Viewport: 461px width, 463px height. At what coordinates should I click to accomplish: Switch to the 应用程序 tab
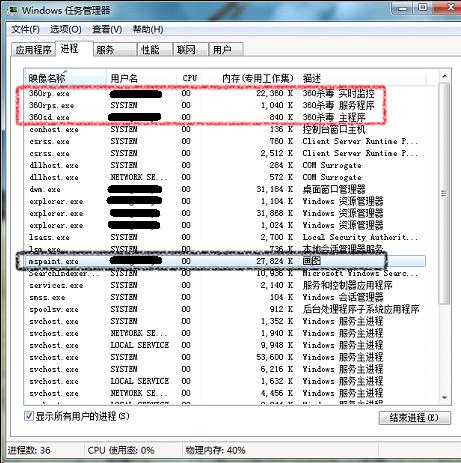pyautogui.click(x=33, y=50)
